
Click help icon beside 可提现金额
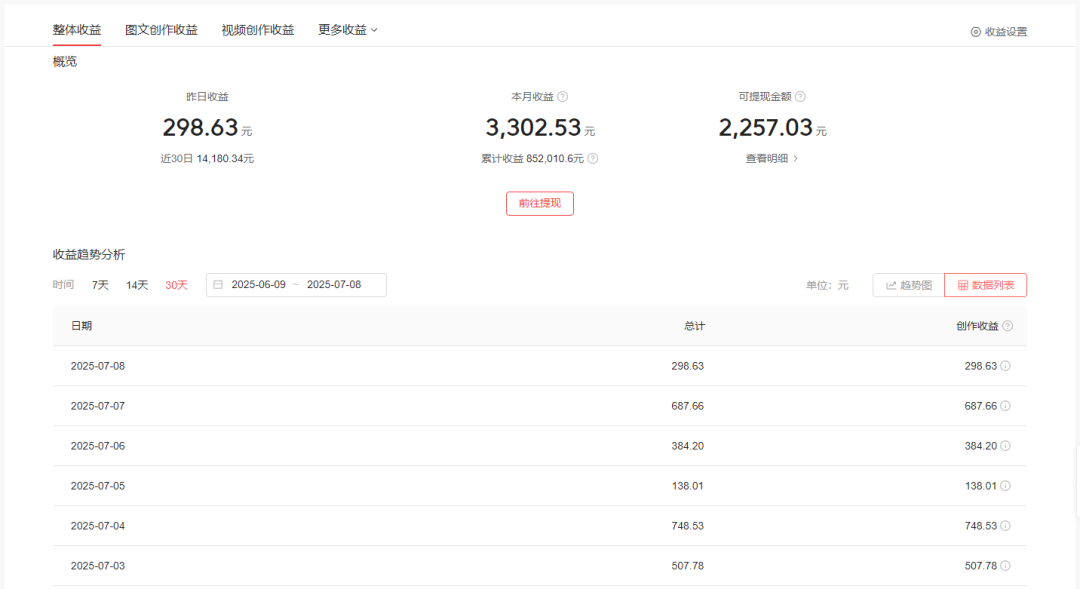click(x=800, y=96)
